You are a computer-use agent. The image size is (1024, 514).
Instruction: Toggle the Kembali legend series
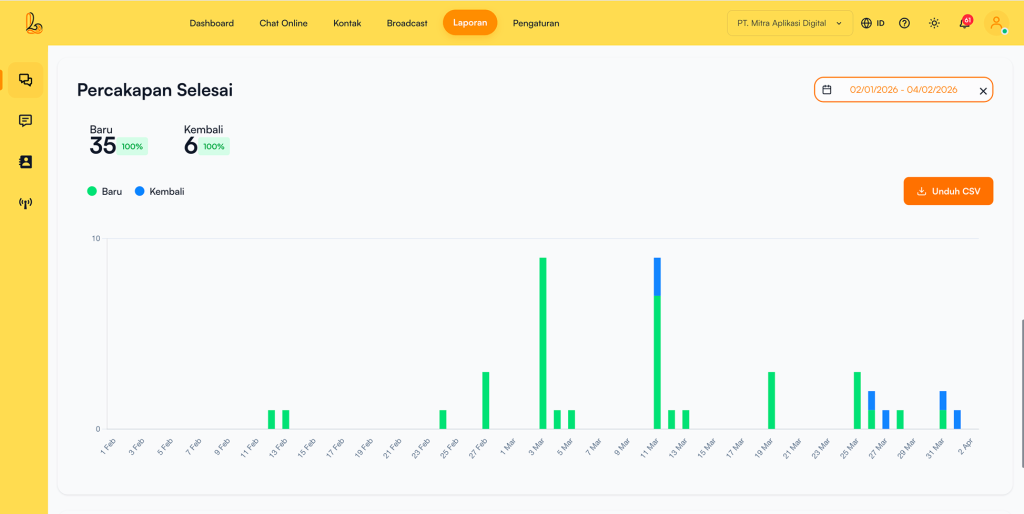[x=160, y=191]
